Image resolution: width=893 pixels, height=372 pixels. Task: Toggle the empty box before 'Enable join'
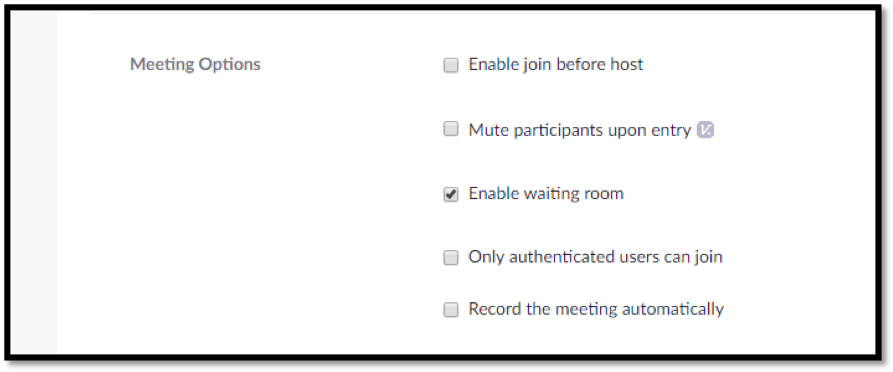click(x=450, y=66)
